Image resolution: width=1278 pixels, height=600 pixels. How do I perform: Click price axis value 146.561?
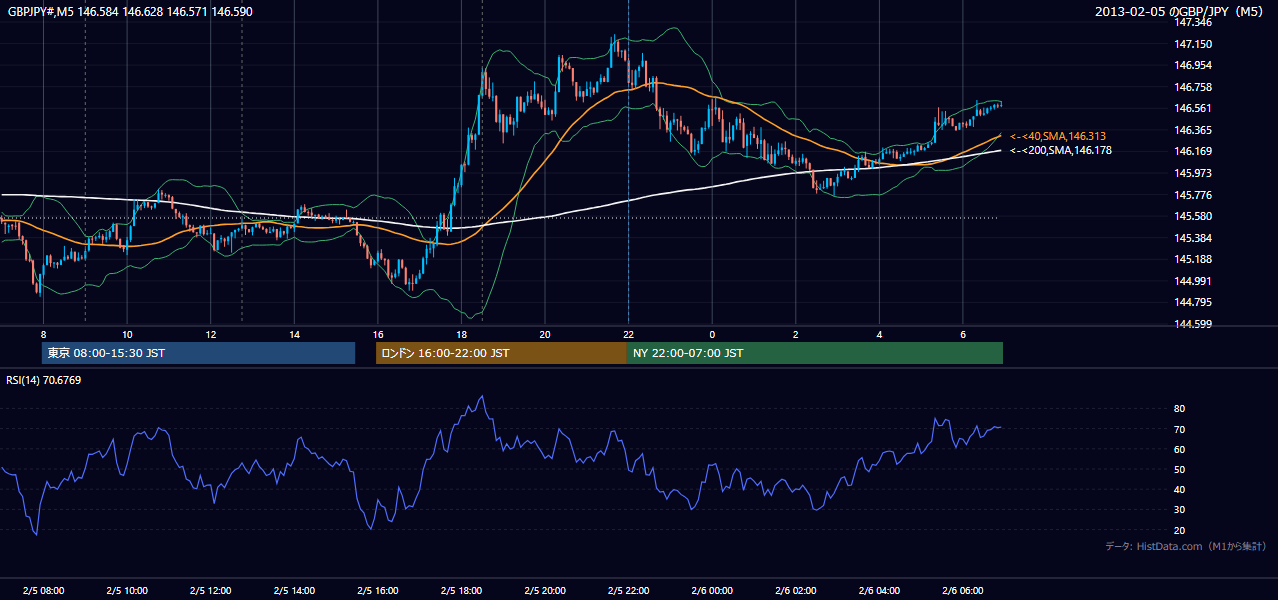[1194, 108]
